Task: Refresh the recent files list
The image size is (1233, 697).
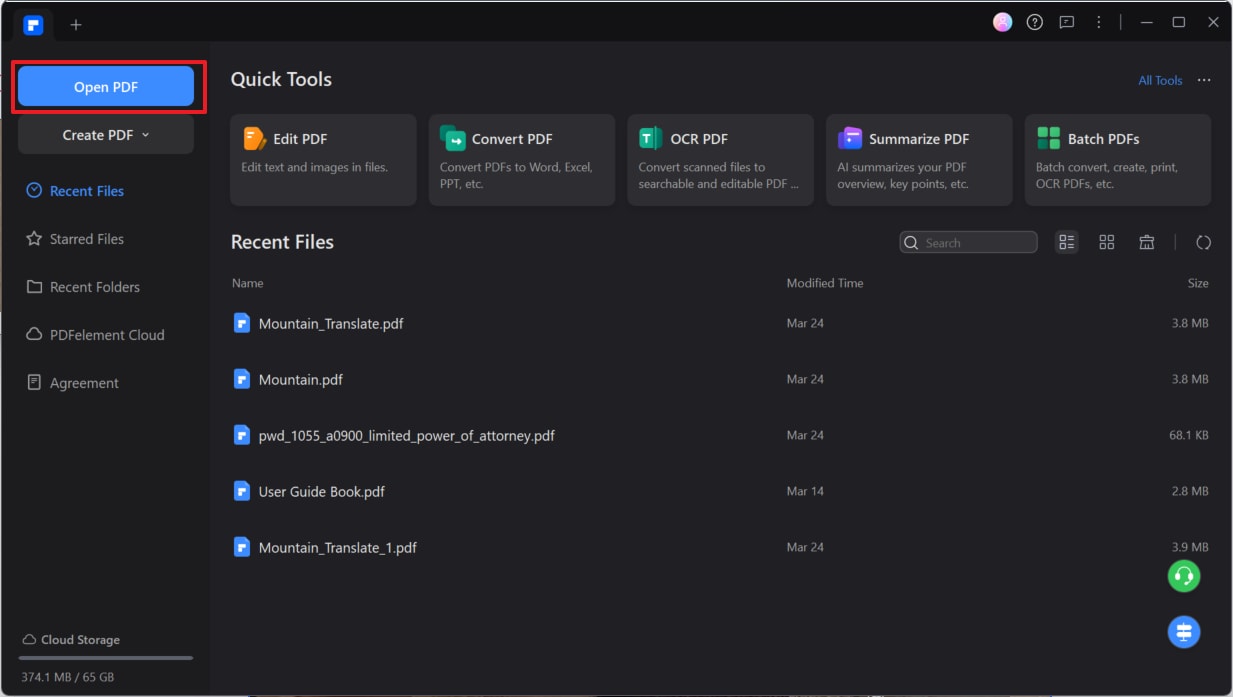Action: coord(1204,242)
